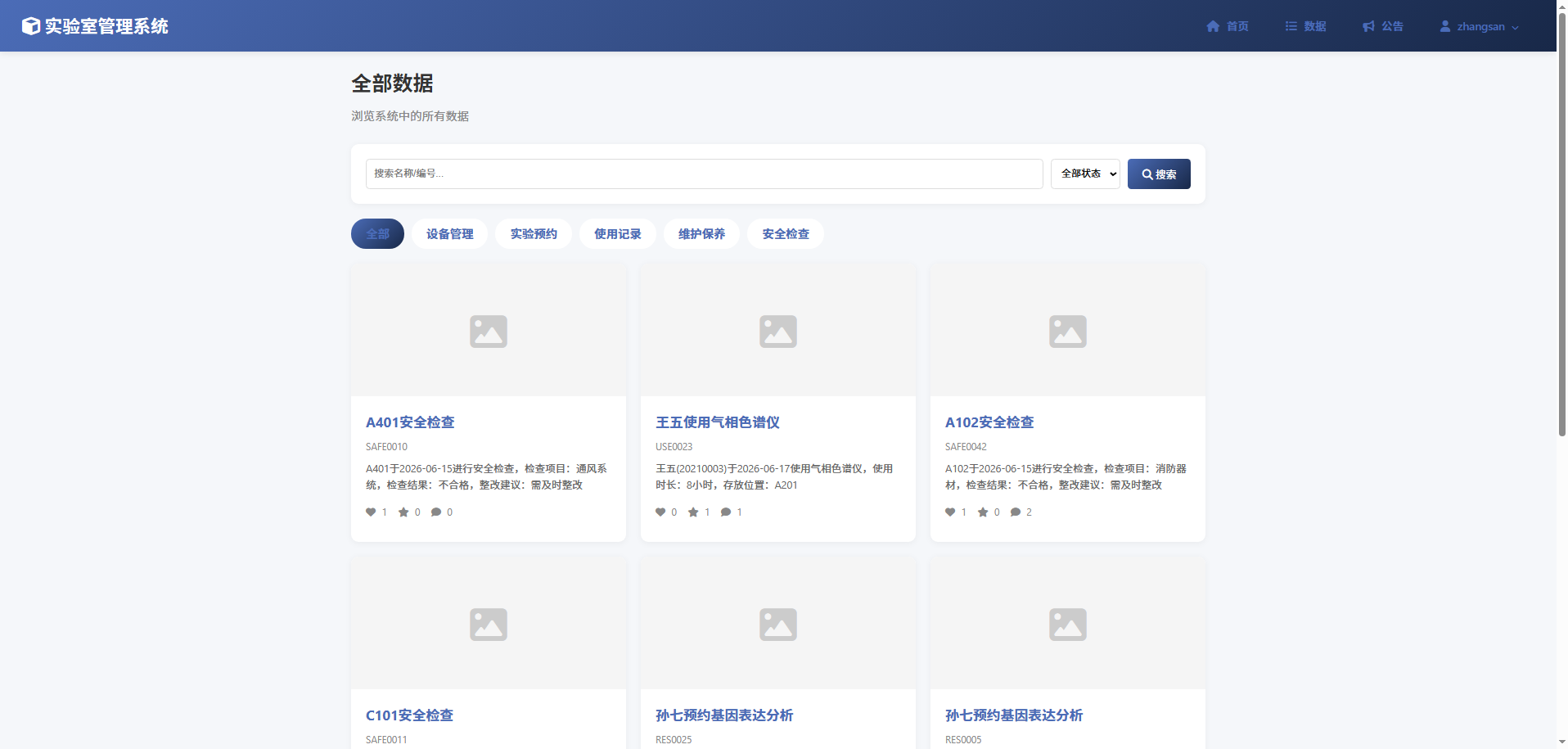
Task: Click the USE0023 code text
Action: click(674, 447)
